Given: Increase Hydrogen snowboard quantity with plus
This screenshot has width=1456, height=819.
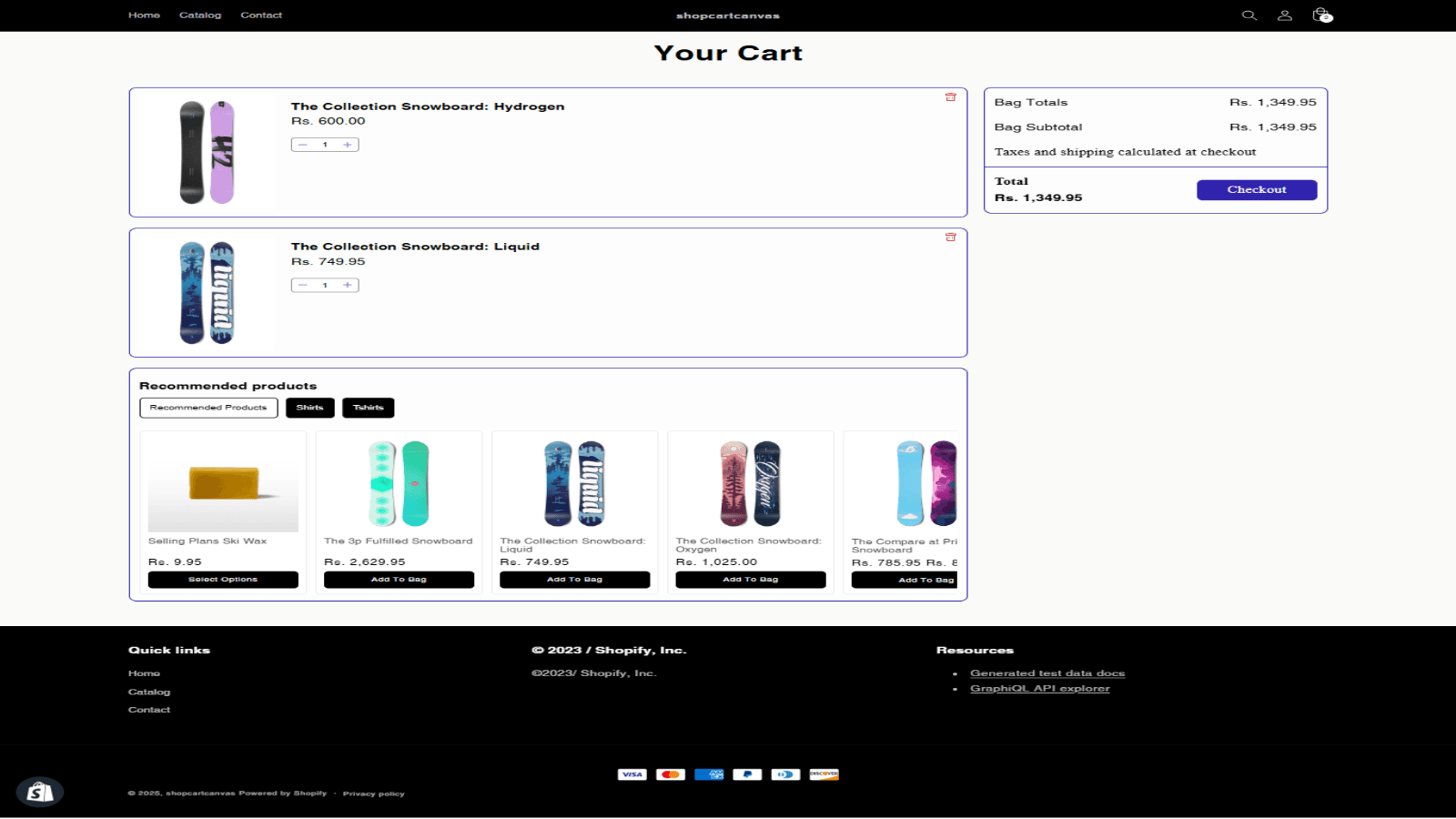Looking at the screenshot, I should coord(348,145).
